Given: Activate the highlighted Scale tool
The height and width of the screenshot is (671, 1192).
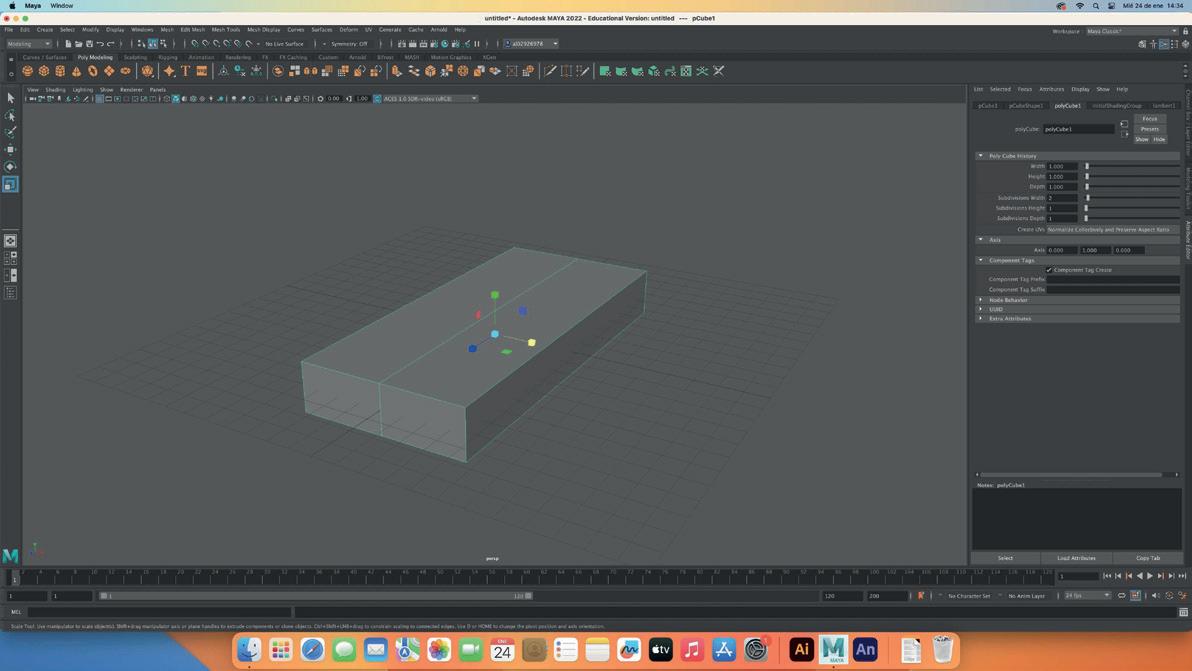Looking at the screenshot, I should [10, 184].
